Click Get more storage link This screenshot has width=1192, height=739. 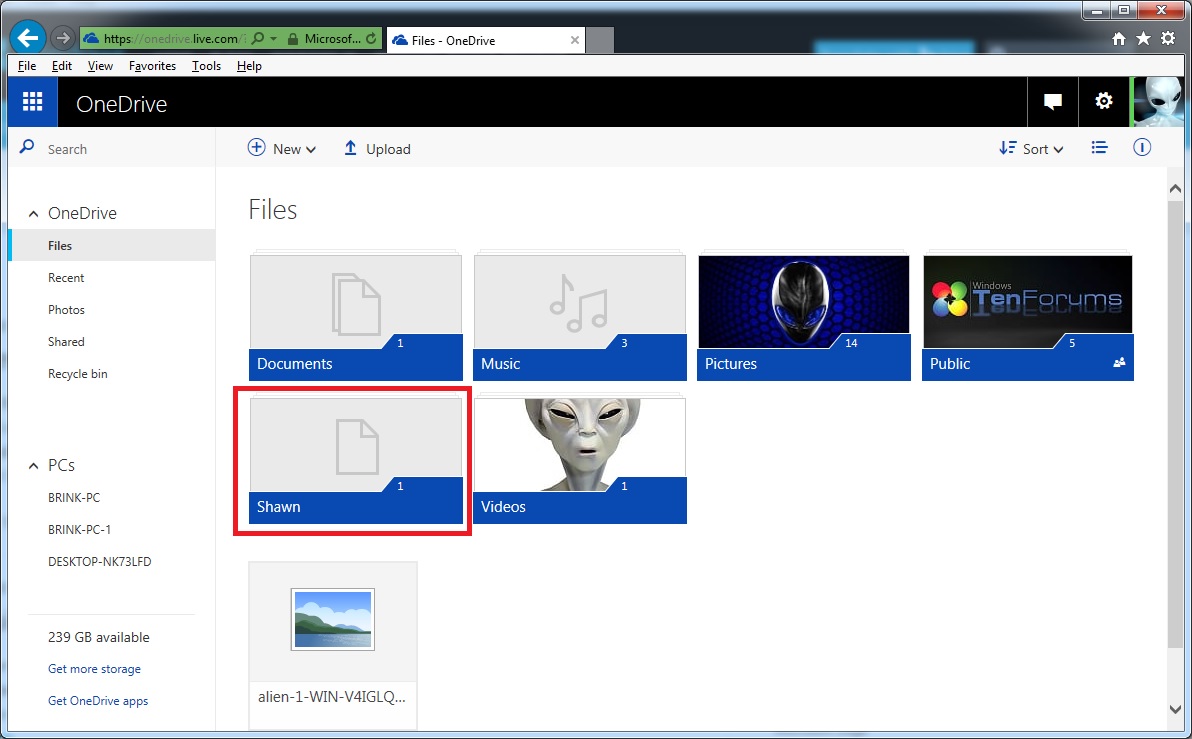coord(94,668)
